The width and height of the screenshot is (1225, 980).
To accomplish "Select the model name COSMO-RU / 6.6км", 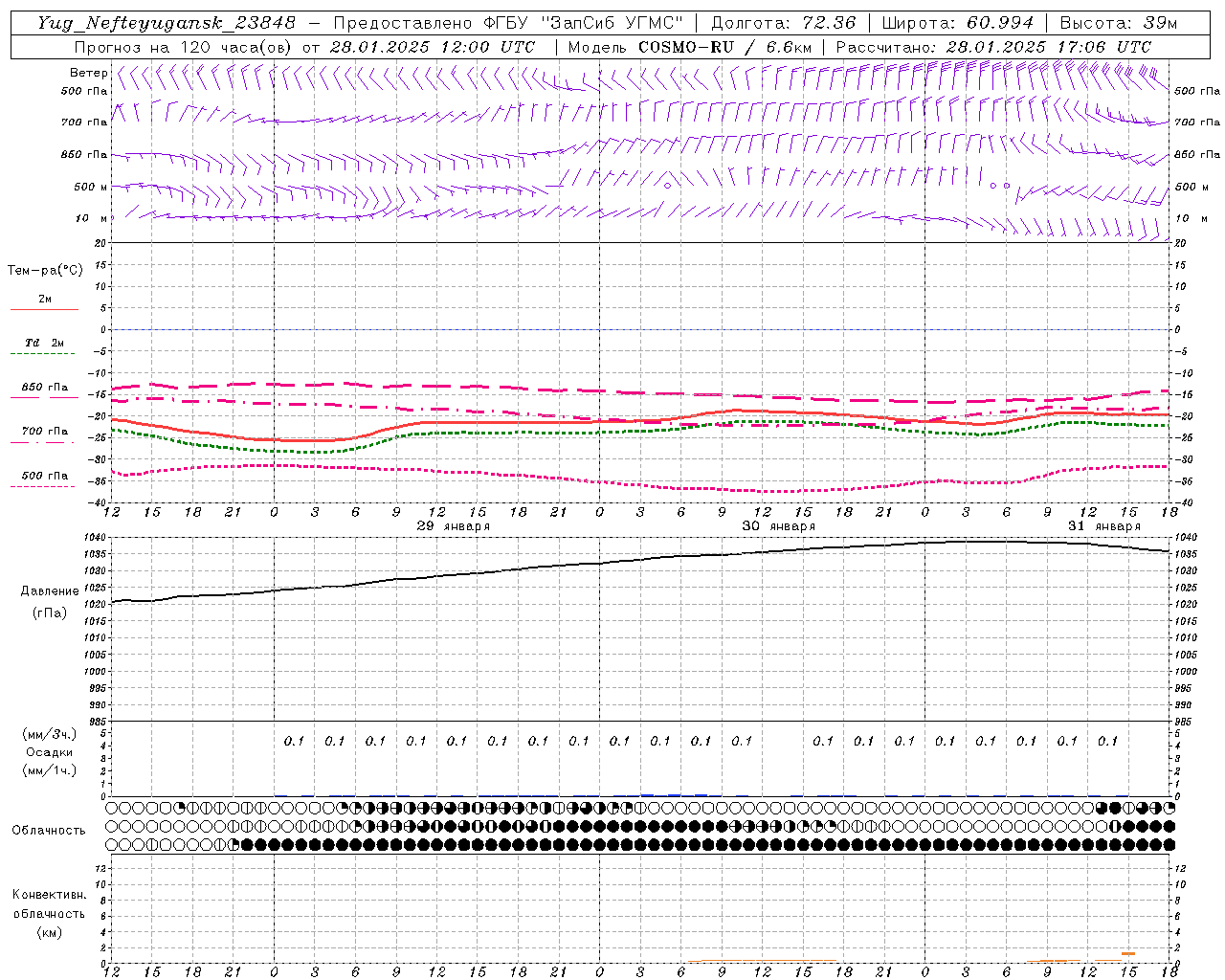I will coord(724,47).
